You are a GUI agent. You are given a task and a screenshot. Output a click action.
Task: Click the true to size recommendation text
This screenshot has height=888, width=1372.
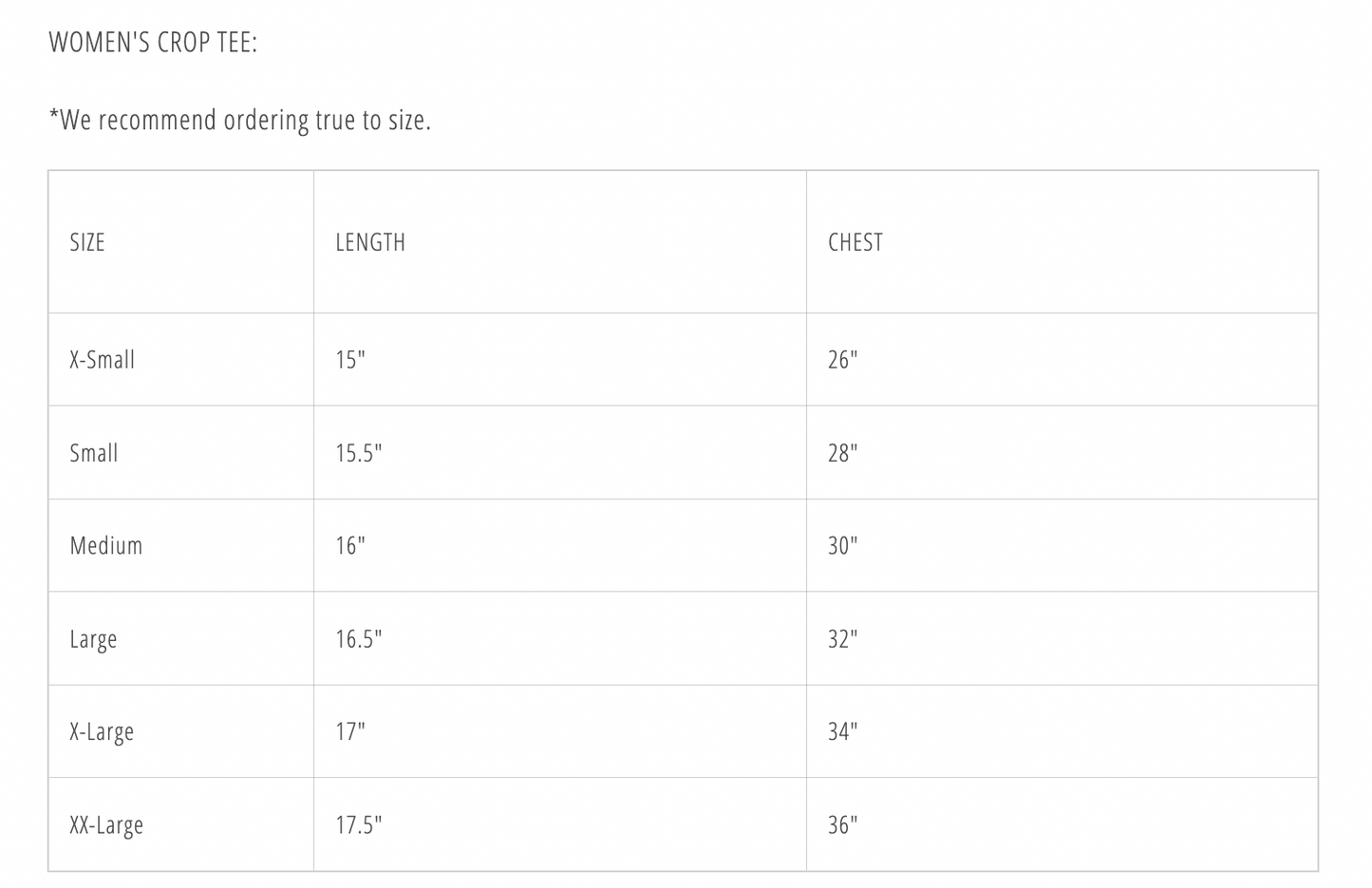click(x=240, y=121)
